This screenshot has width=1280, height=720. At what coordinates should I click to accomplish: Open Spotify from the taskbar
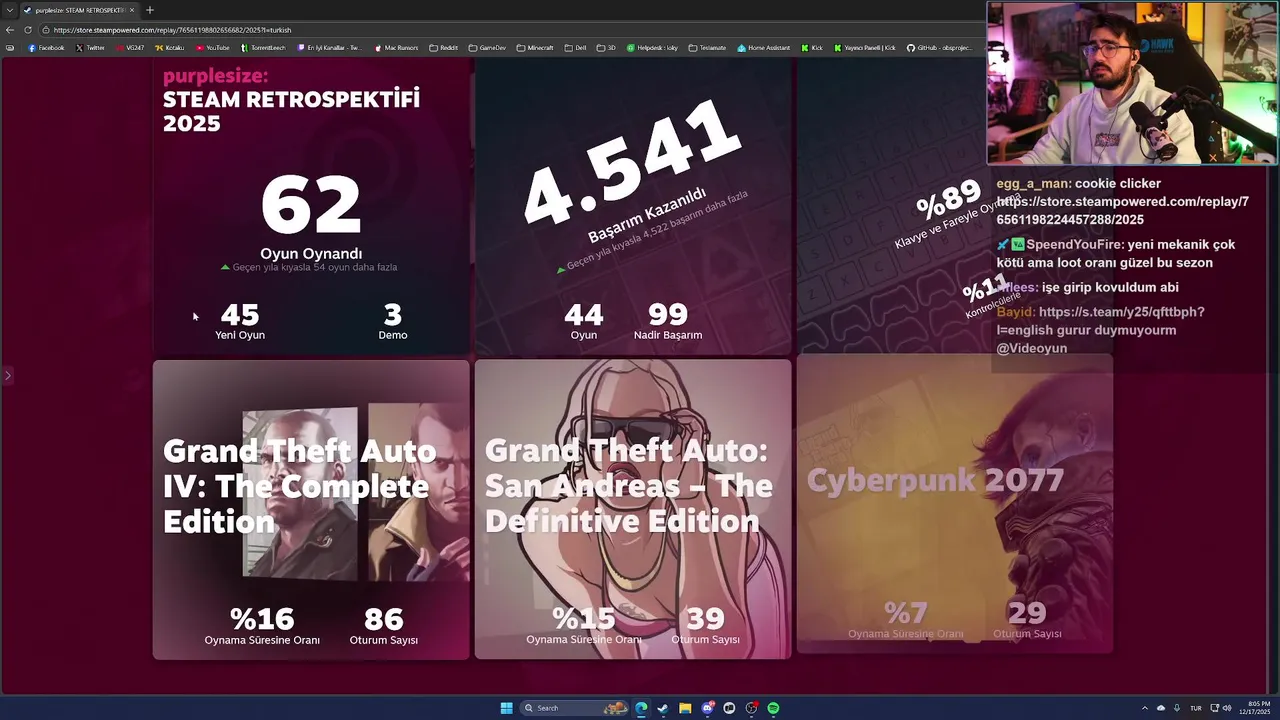(x=774, y=708)
